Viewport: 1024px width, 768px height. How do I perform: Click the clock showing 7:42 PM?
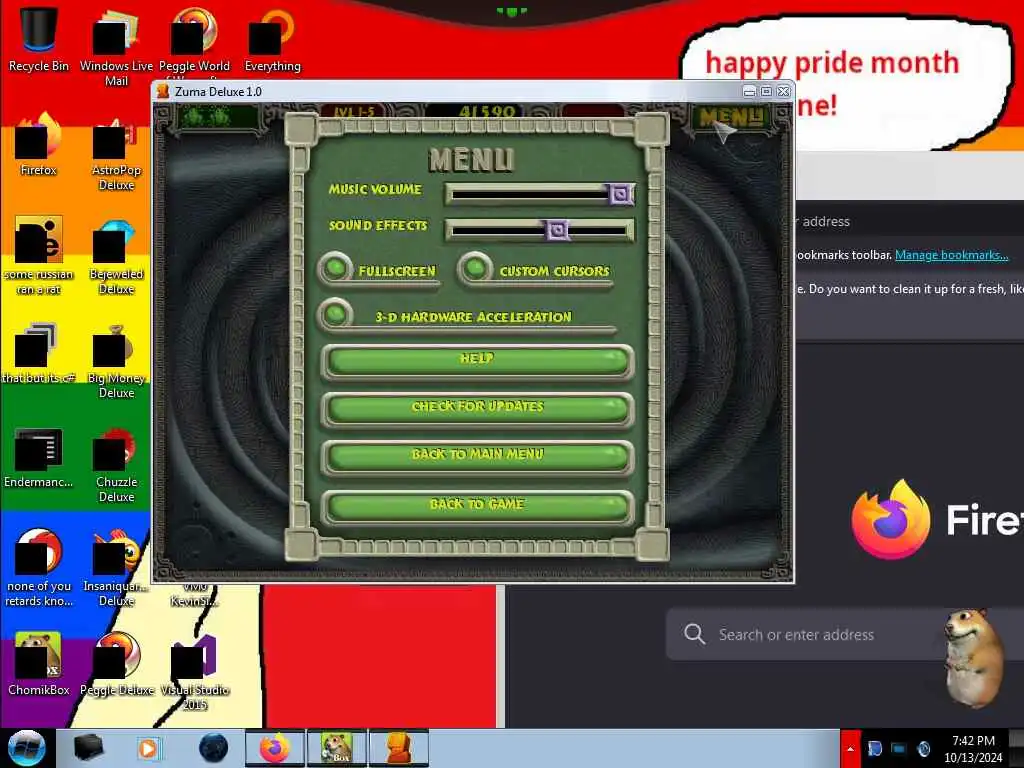(x=973, y=749)
